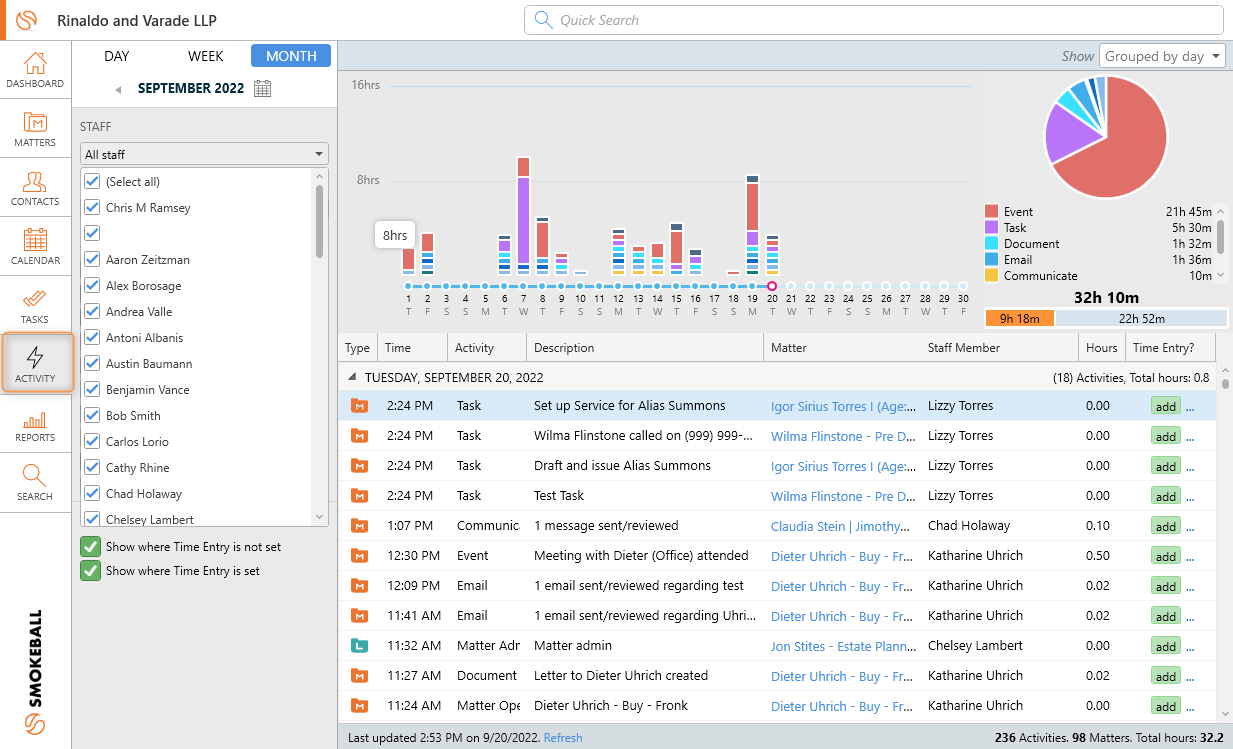Open the Dashboard page from the sidebar

pos(35,69)
